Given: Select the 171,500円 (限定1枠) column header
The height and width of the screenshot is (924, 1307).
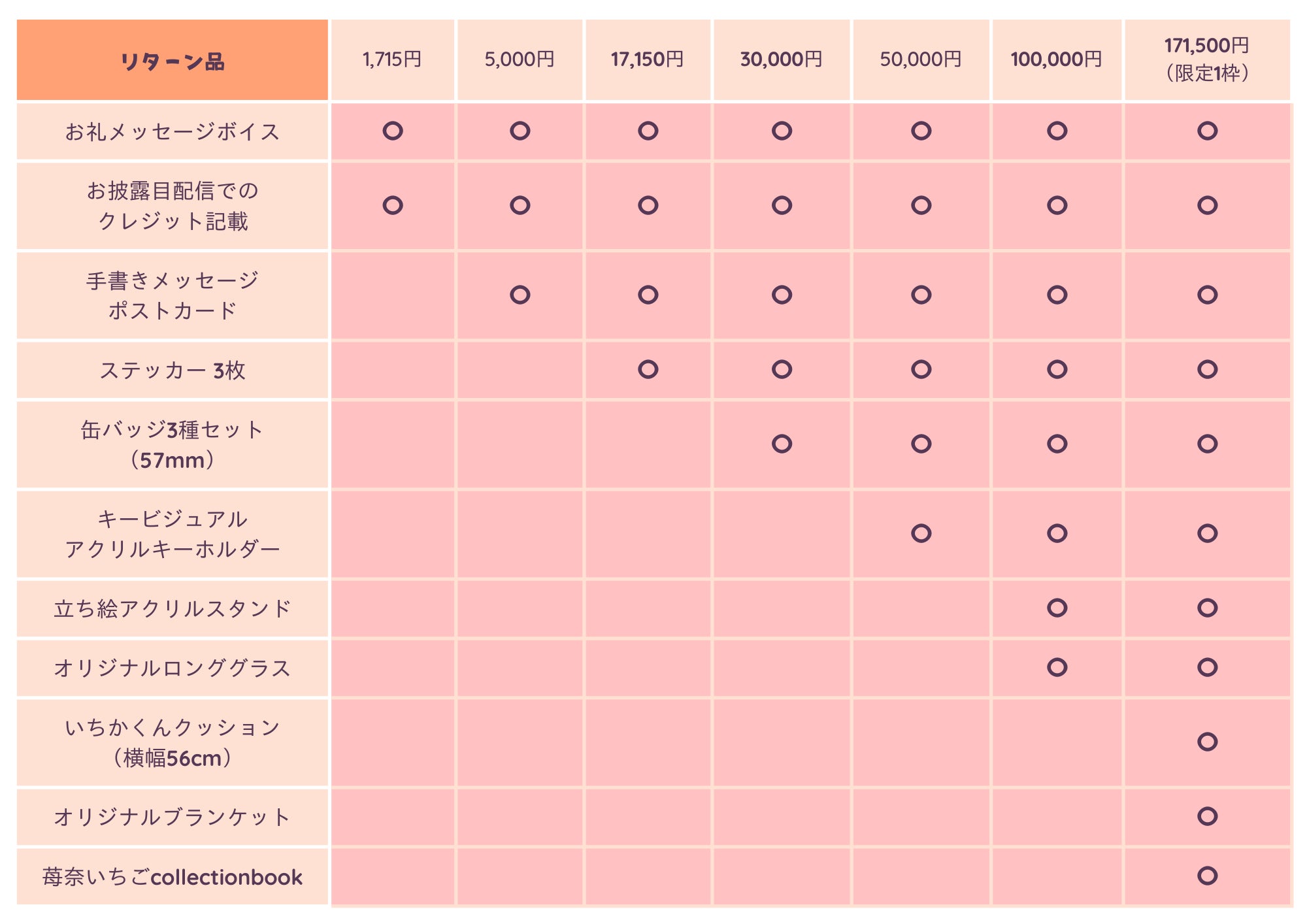Looking at the screenshot, I should click(1206, 59).
